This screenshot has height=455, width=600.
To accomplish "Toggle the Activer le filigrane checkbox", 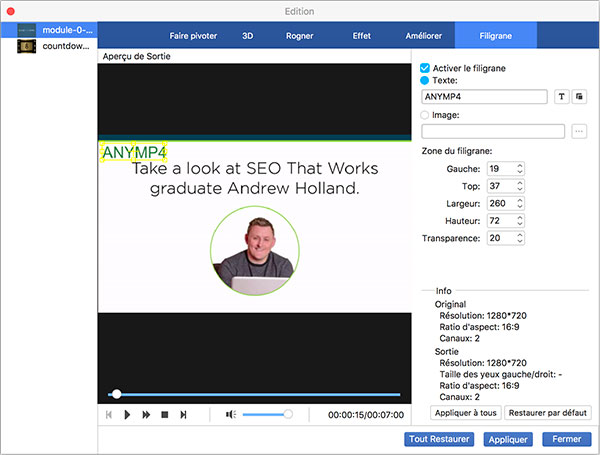I will [426, 66].
